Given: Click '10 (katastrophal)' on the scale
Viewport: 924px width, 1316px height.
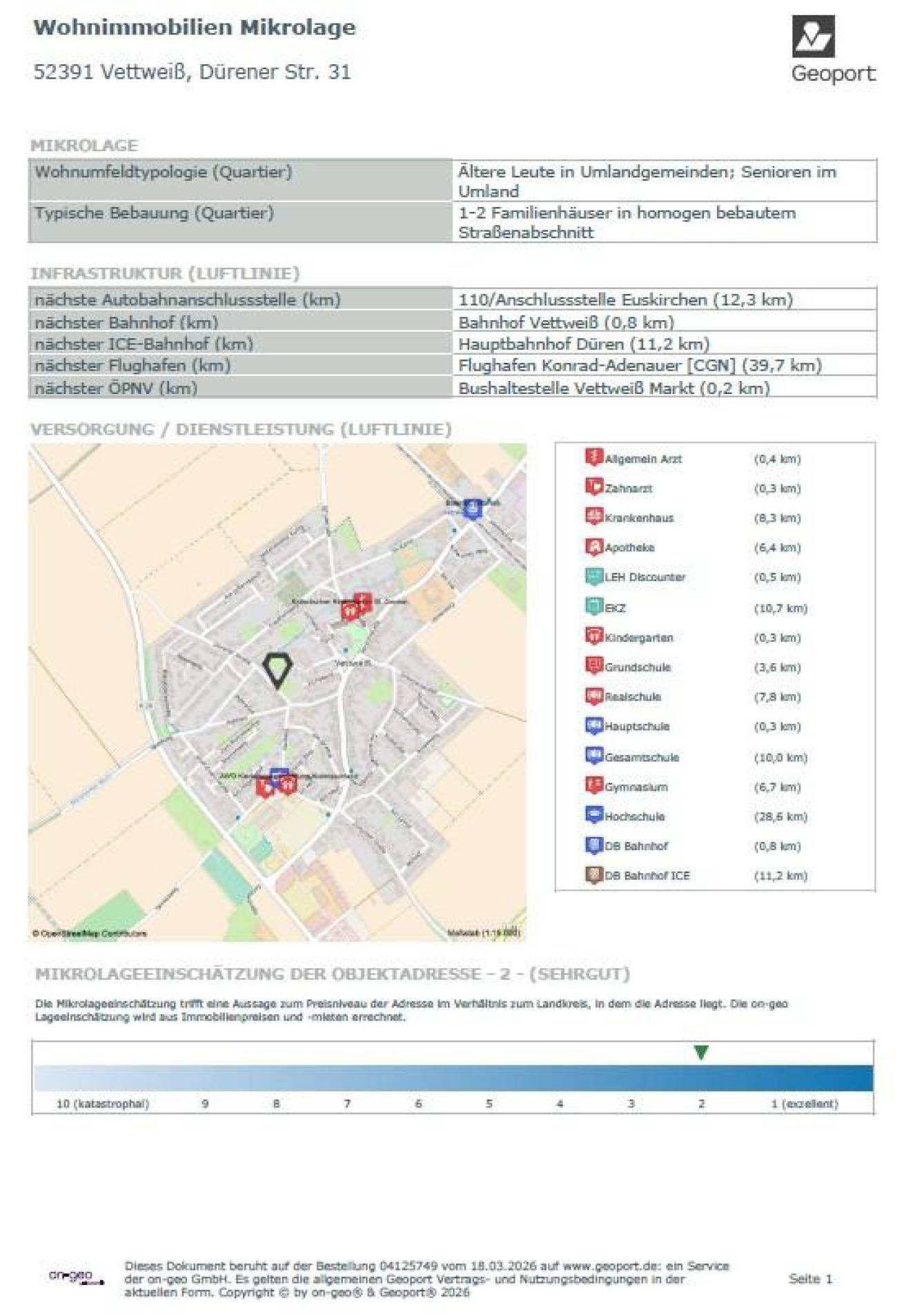Looking at the screenshot, I should [x=102, y=1103].
